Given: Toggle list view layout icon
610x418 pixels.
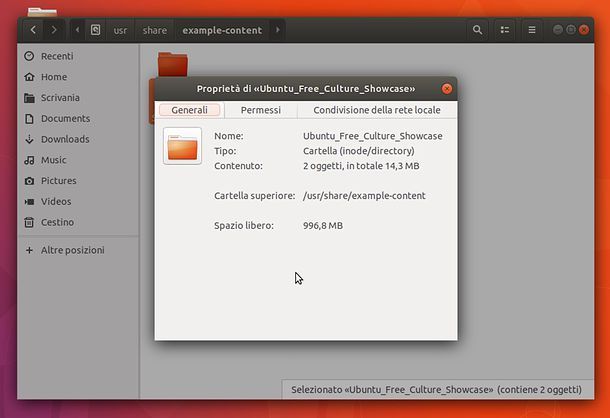Looking at the screenshot, I should (505, 30).
